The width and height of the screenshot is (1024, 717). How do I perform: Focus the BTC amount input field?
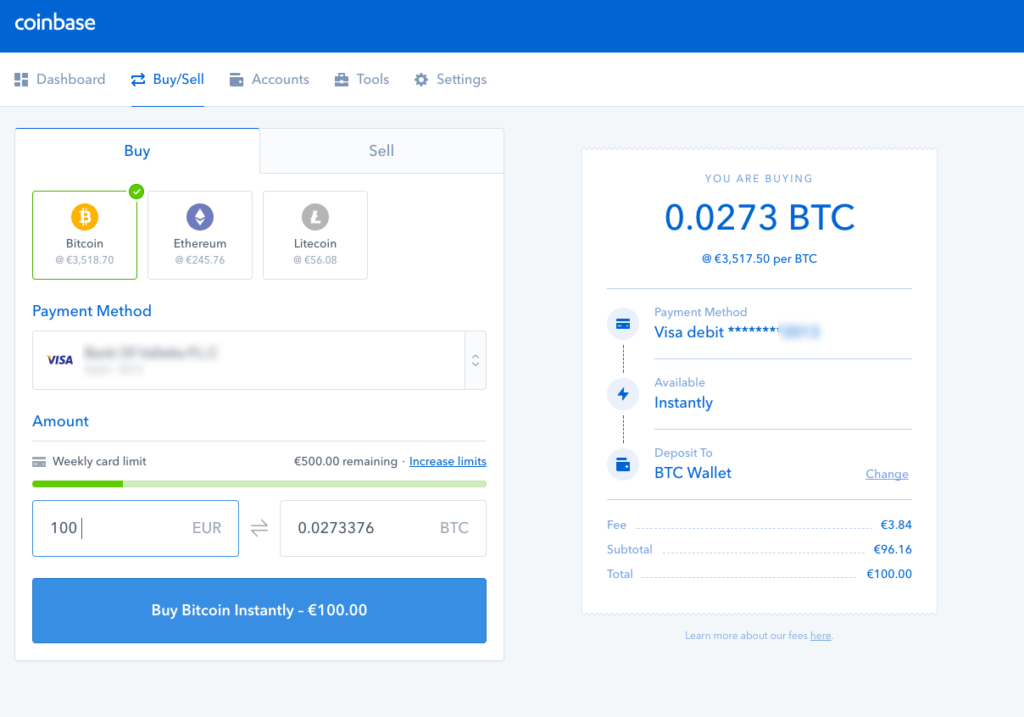click(x=383, y=528)
